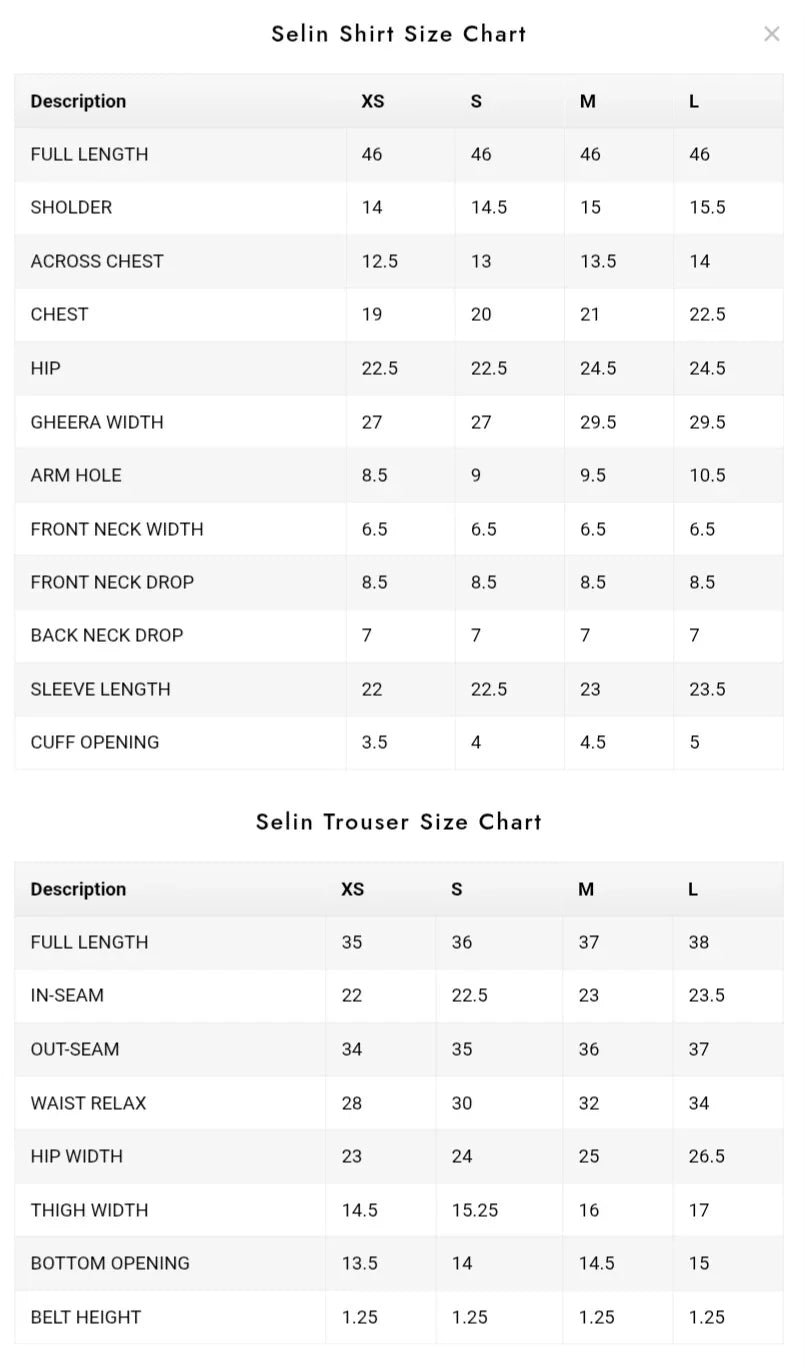Click the THIGH WIDTH row label

pyautogui.click(x=89, y=1210)
